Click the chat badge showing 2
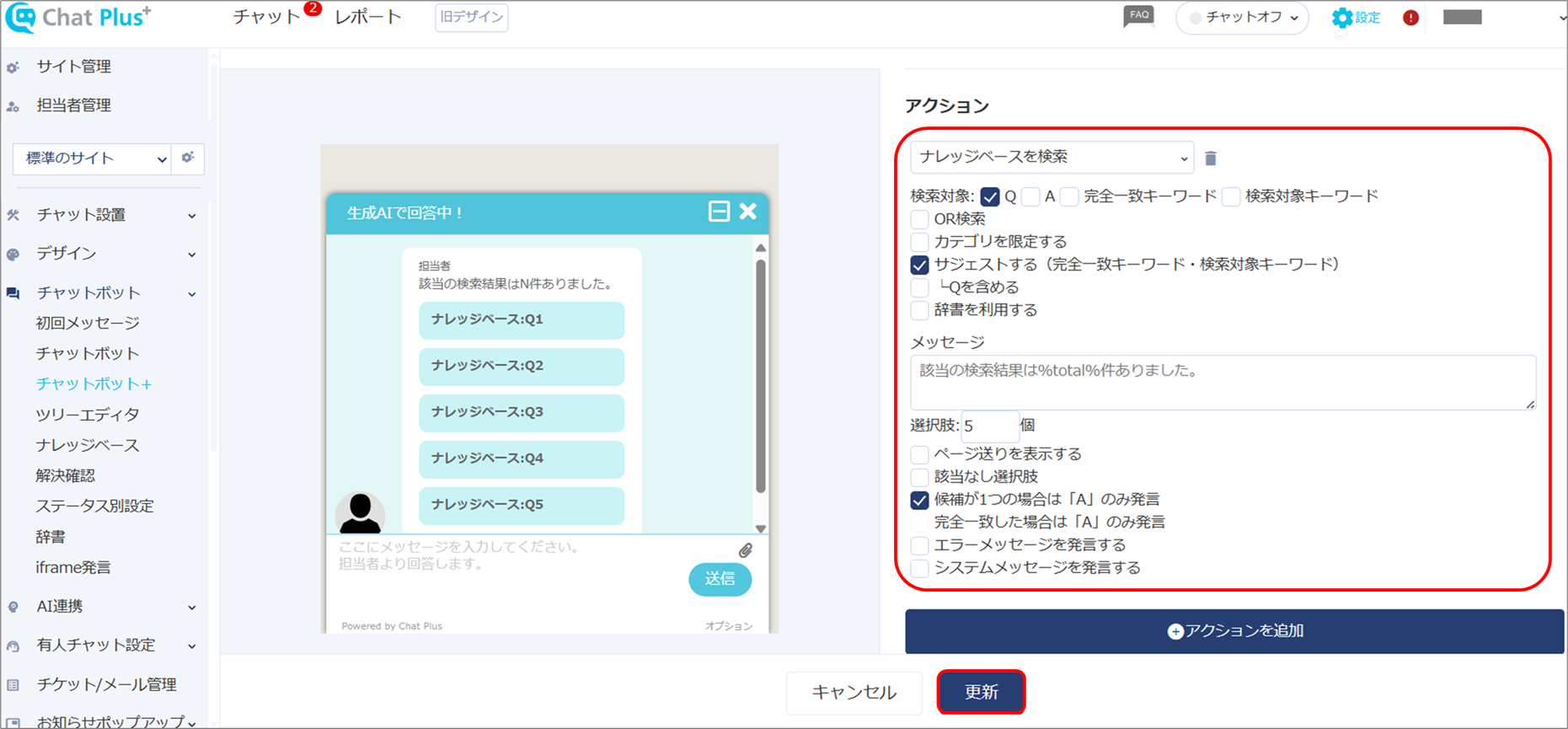The height and width of the screenshot is (729, 1568). 313,8
